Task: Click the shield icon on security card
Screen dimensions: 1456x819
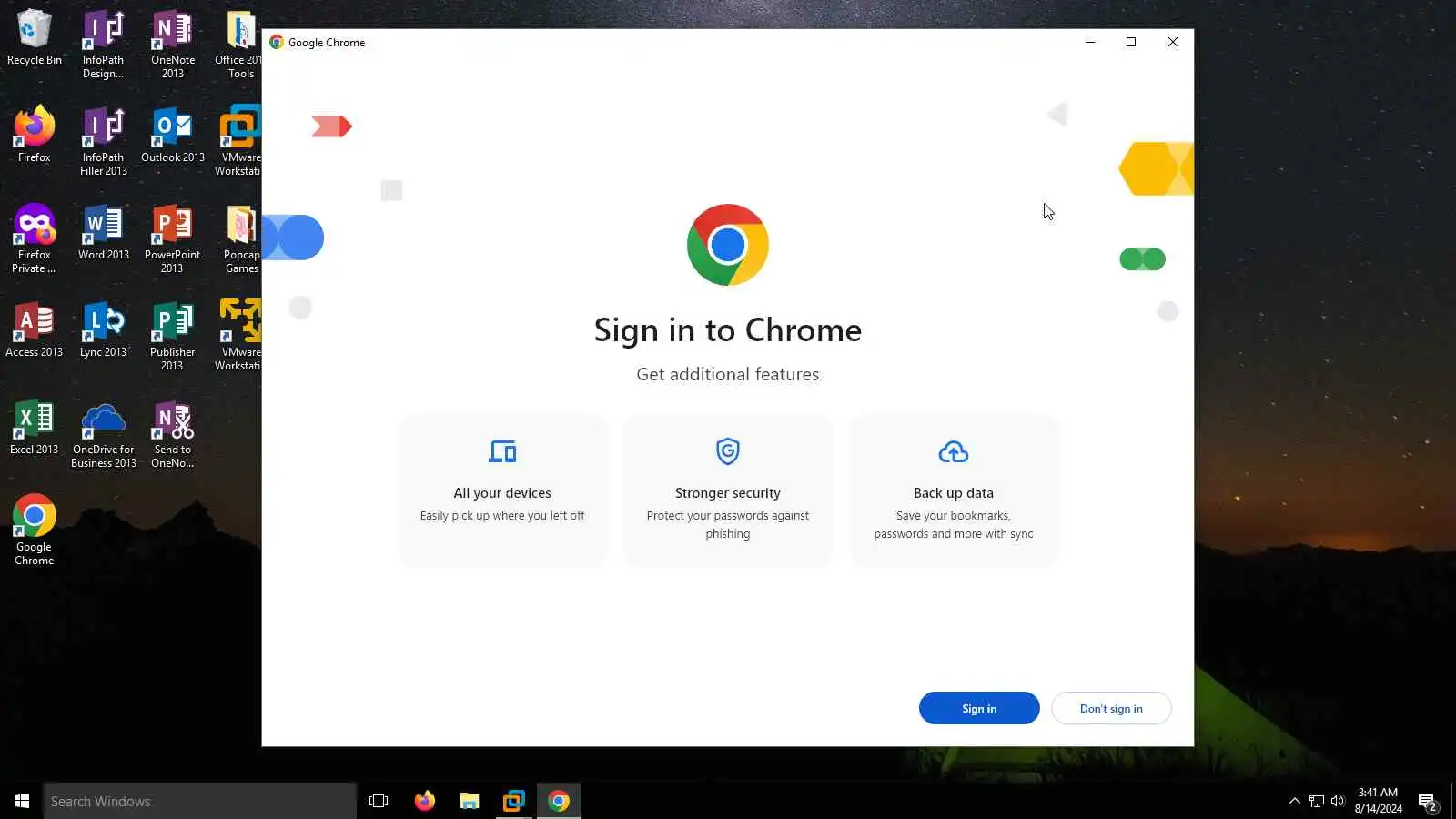Action: (728, 451)
